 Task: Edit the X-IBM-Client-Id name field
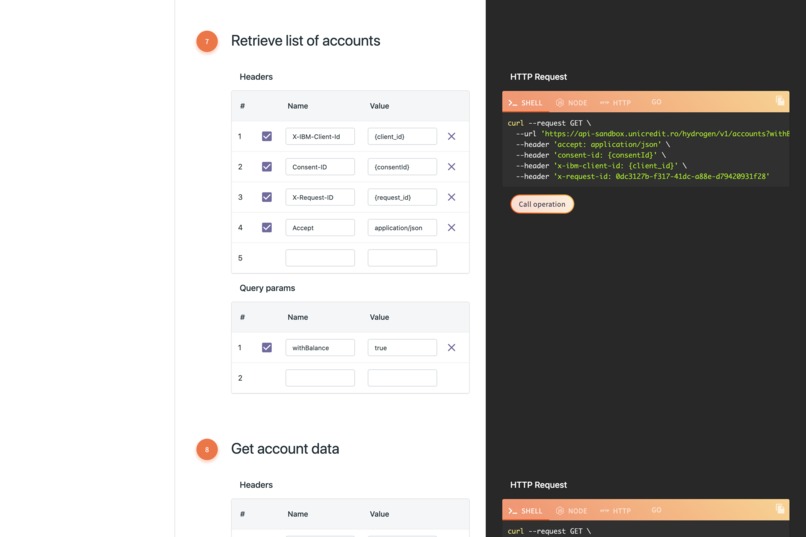320,136
